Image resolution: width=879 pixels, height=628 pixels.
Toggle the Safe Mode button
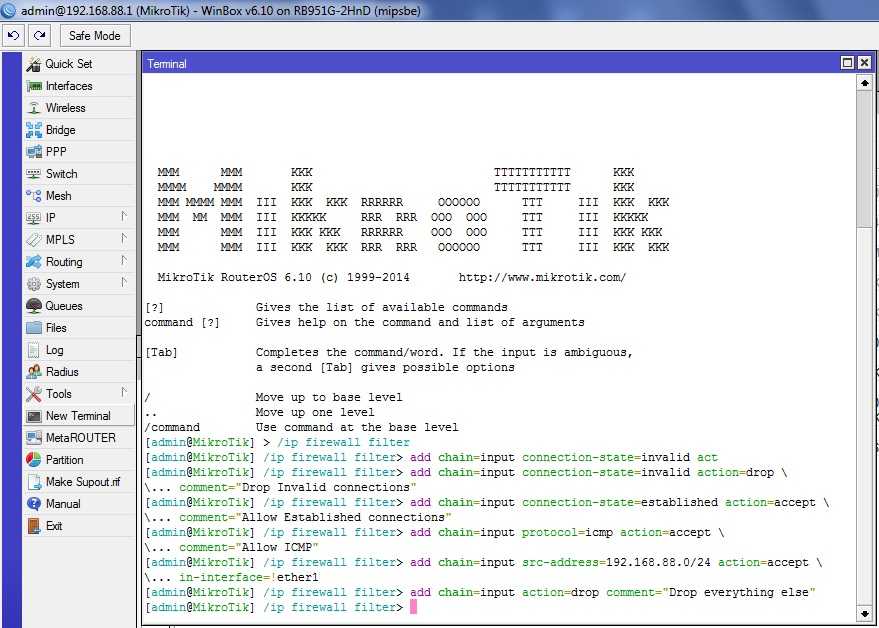click(94, 35)
